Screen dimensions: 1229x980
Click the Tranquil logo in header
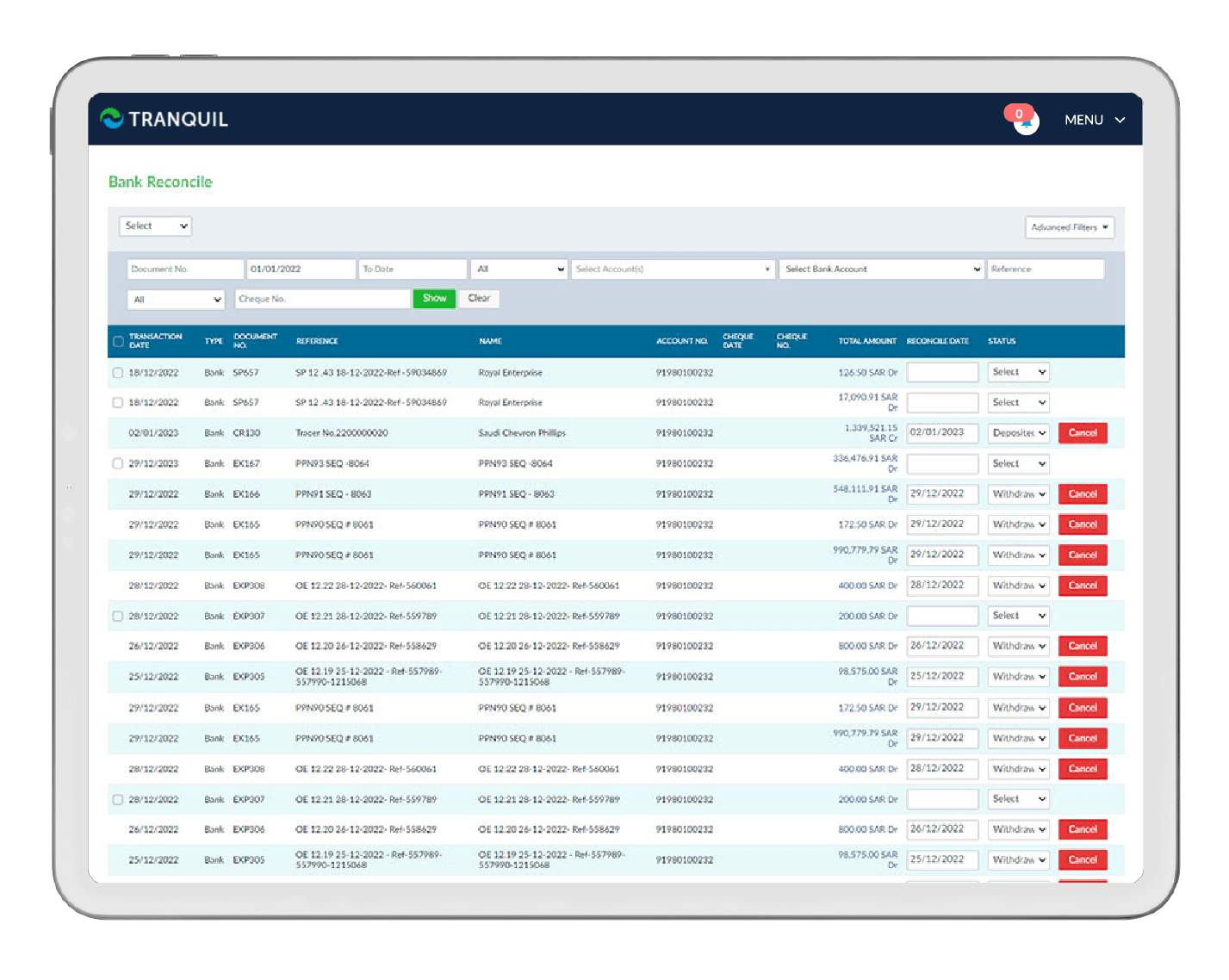click(x=164, y=119)
